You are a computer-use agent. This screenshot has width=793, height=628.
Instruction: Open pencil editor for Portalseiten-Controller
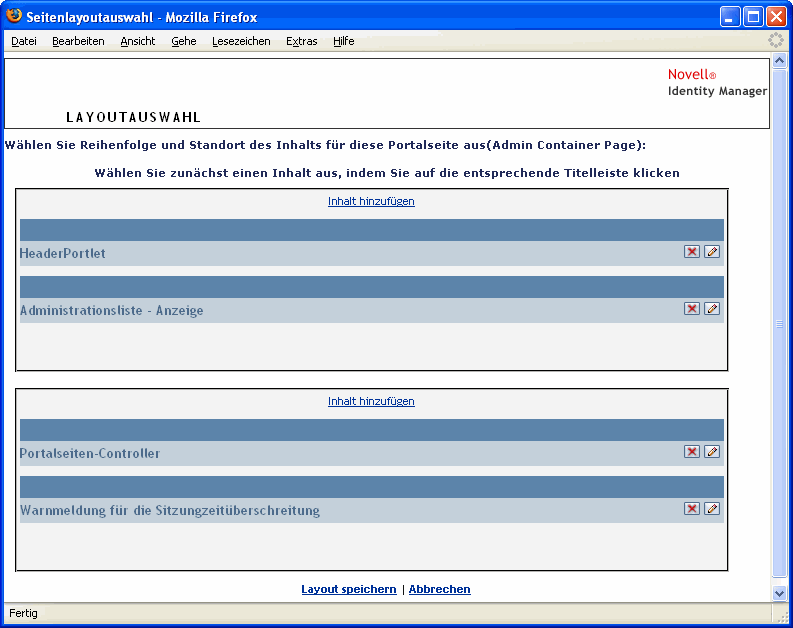pyautogui.click(x=712, y=452)
